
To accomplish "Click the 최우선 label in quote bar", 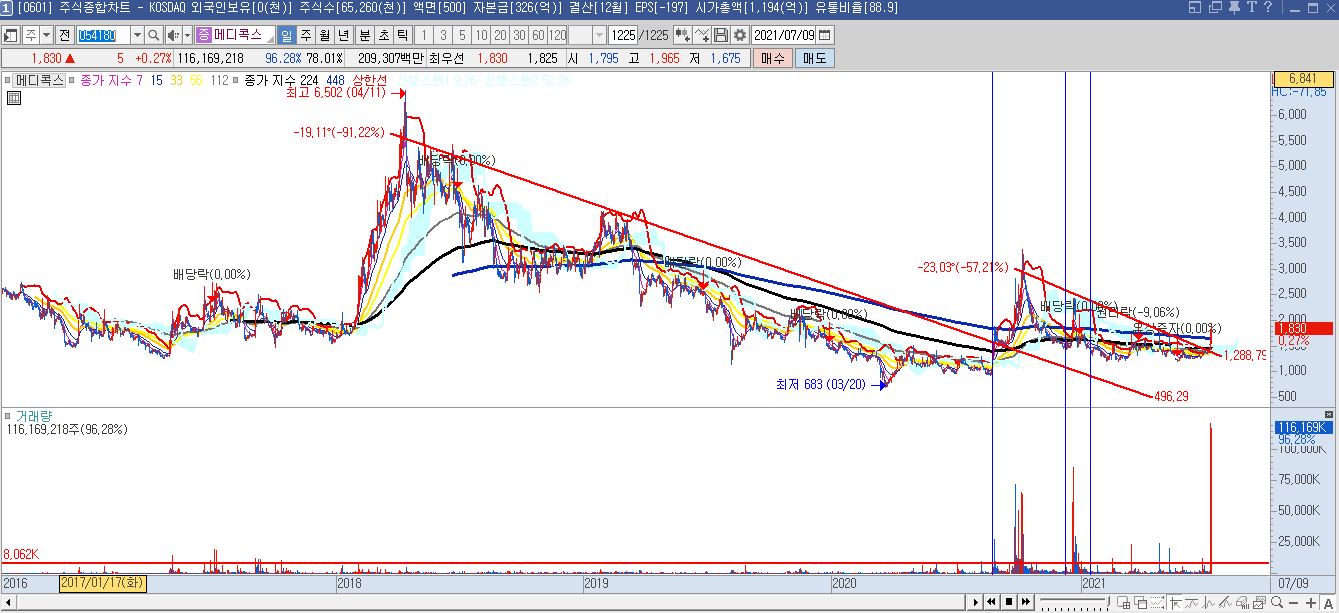I will click(x=447, y=59).
